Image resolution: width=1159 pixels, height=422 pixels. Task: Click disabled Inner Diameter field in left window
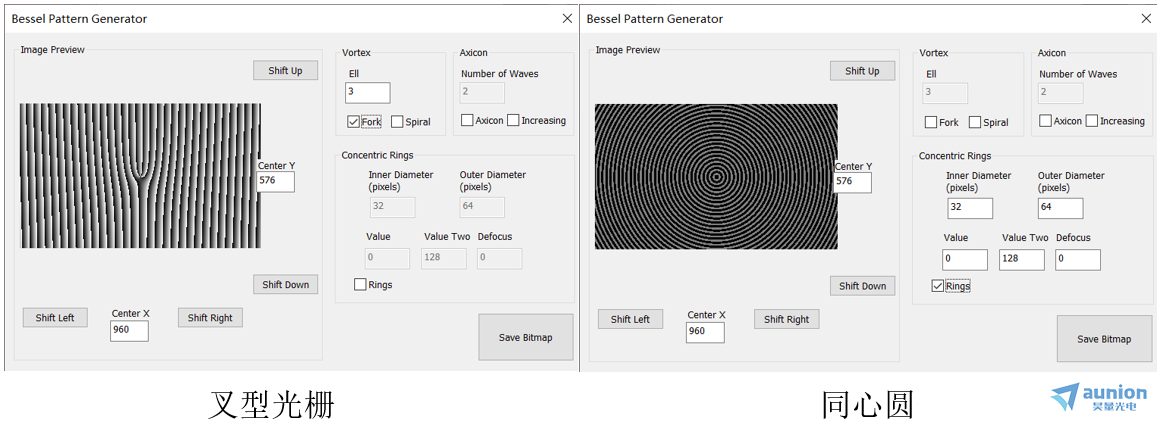point(392,207)
